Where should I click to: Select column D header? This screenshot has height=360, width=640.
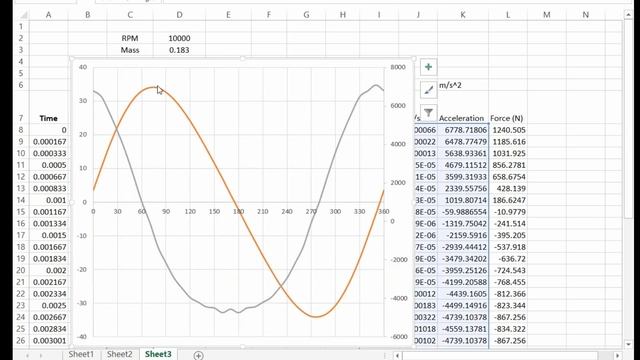(x=179, y=15)
